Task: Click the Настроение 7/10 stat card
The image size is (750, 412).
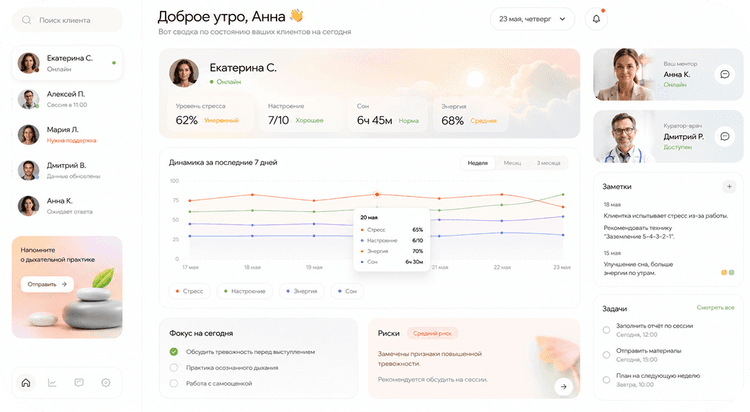Action: [300, 114]
